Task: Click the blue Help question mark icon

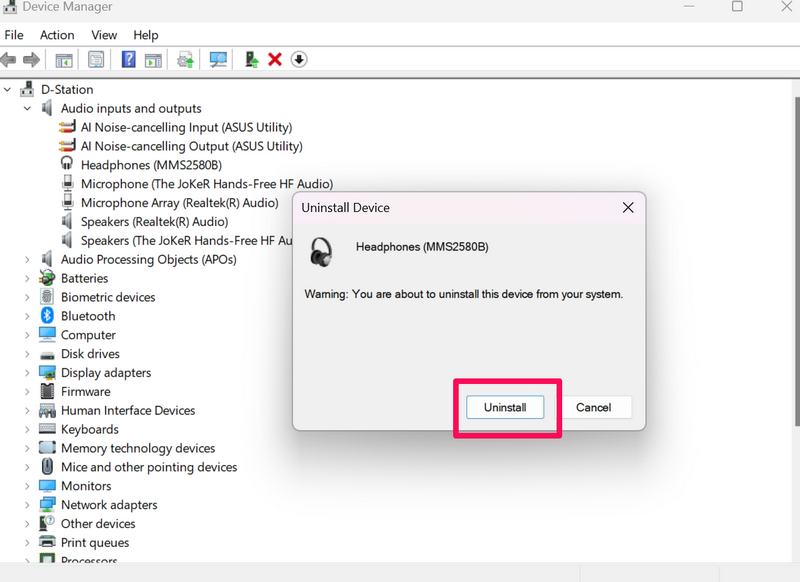Action: (x=129, y=59)
